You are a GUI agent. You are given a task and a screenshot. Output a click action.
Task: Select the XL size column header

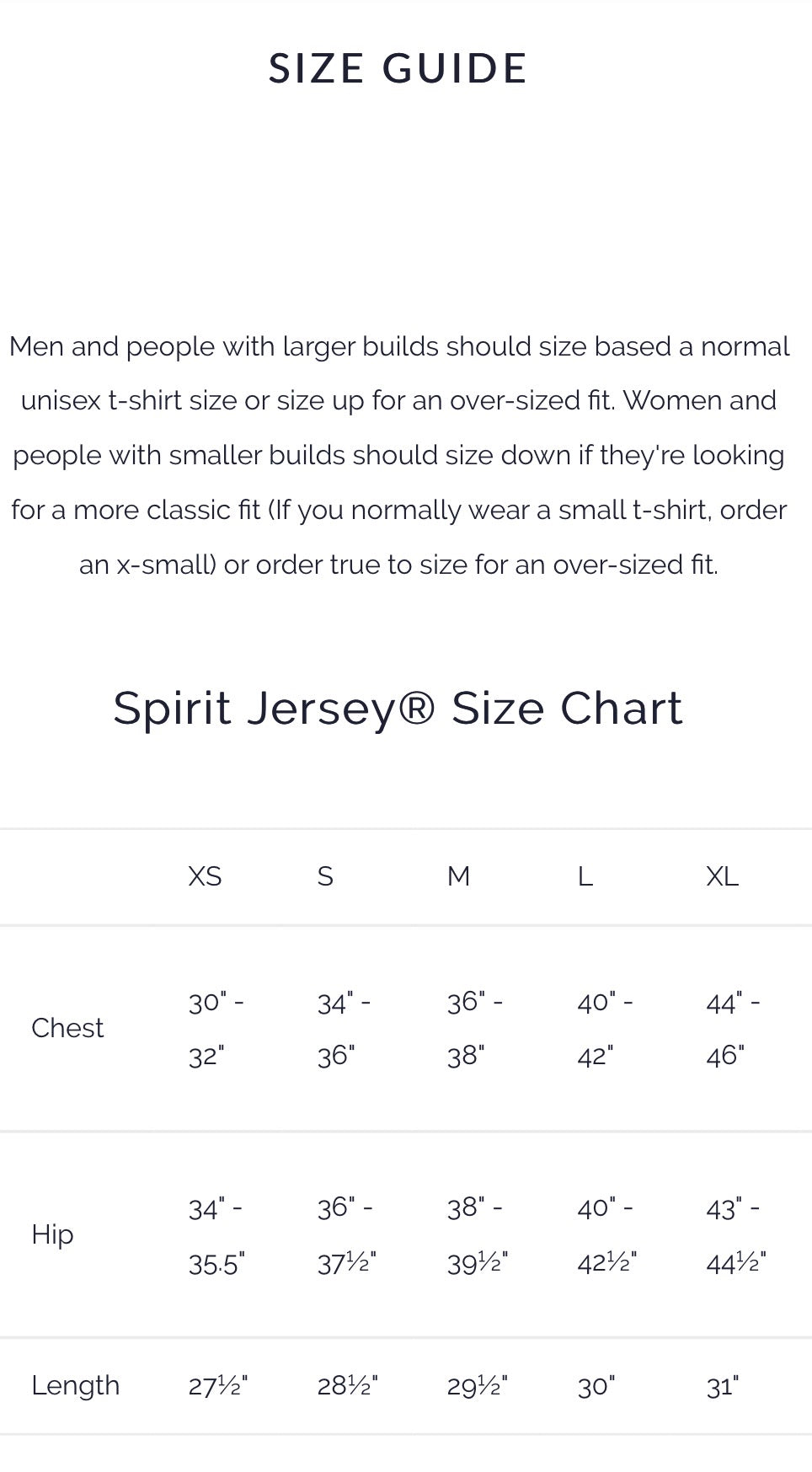coord(722,876)
